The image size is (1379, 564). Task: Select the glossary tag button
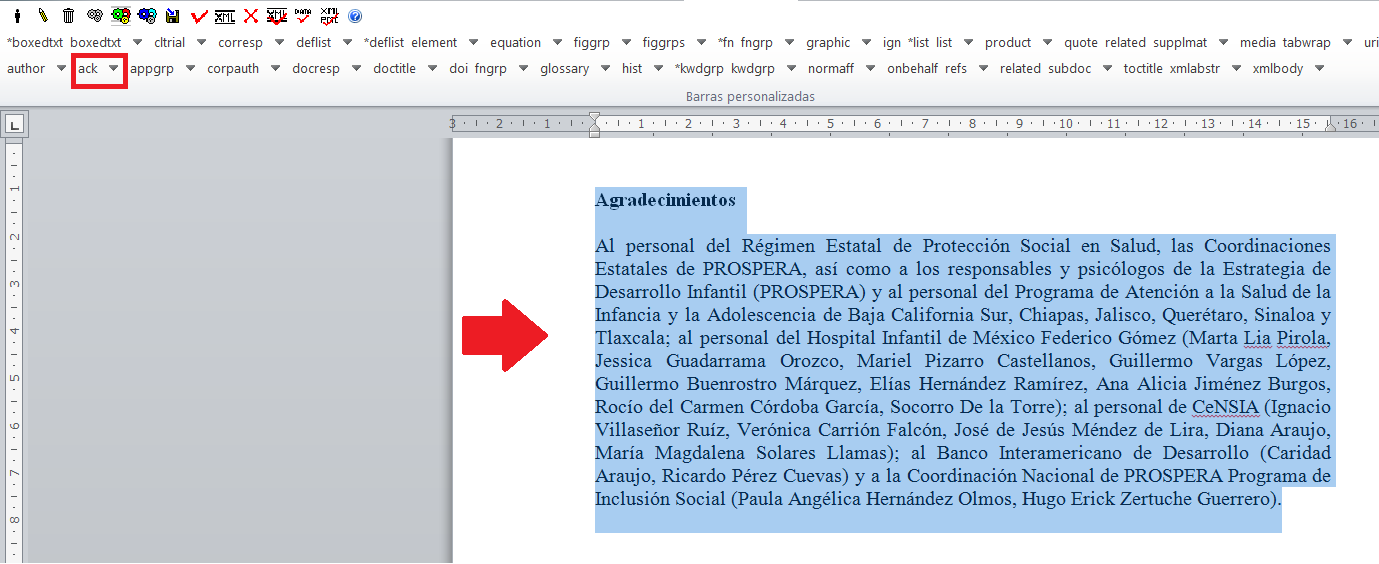coord(564,69)
